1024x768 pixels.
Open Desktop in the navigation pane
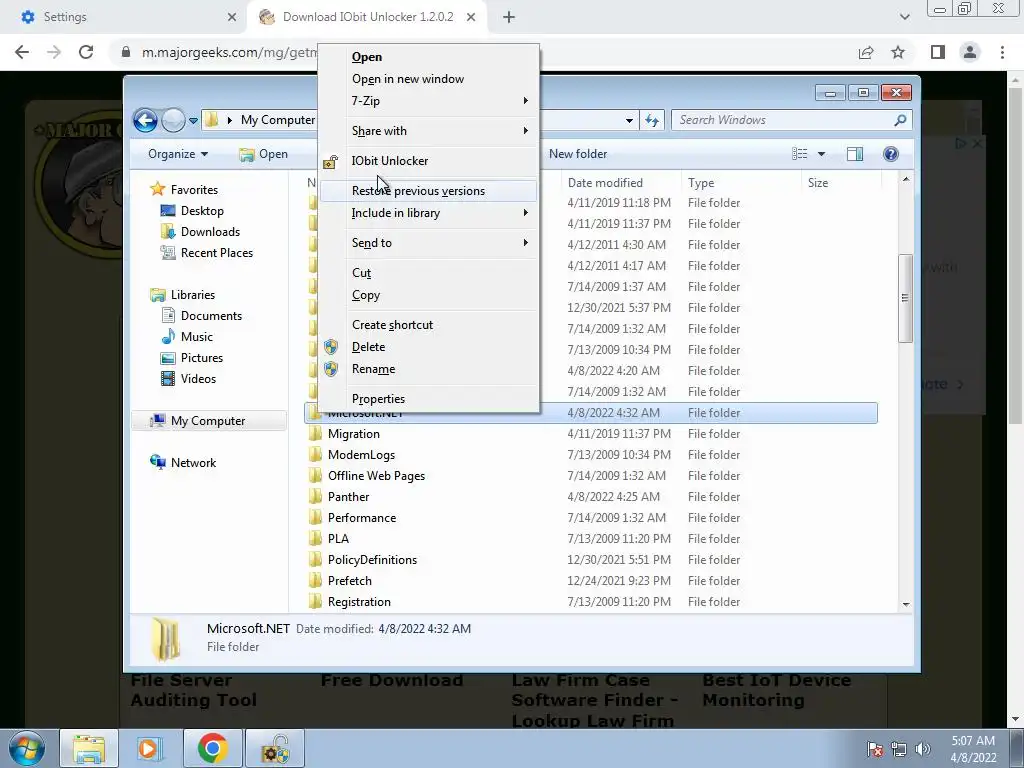[193, 211]
